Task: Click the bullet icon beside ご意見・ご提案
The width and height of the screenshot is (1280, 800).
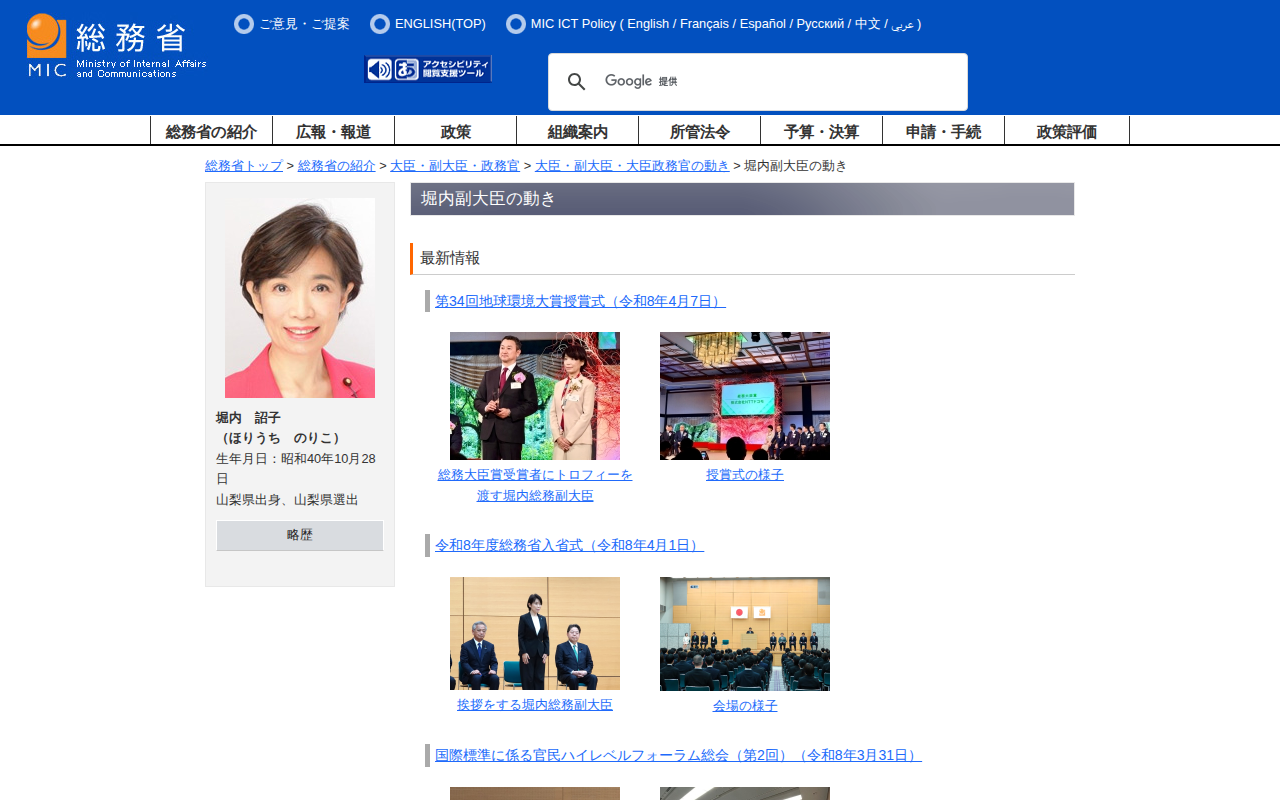Action: (243, 24)
